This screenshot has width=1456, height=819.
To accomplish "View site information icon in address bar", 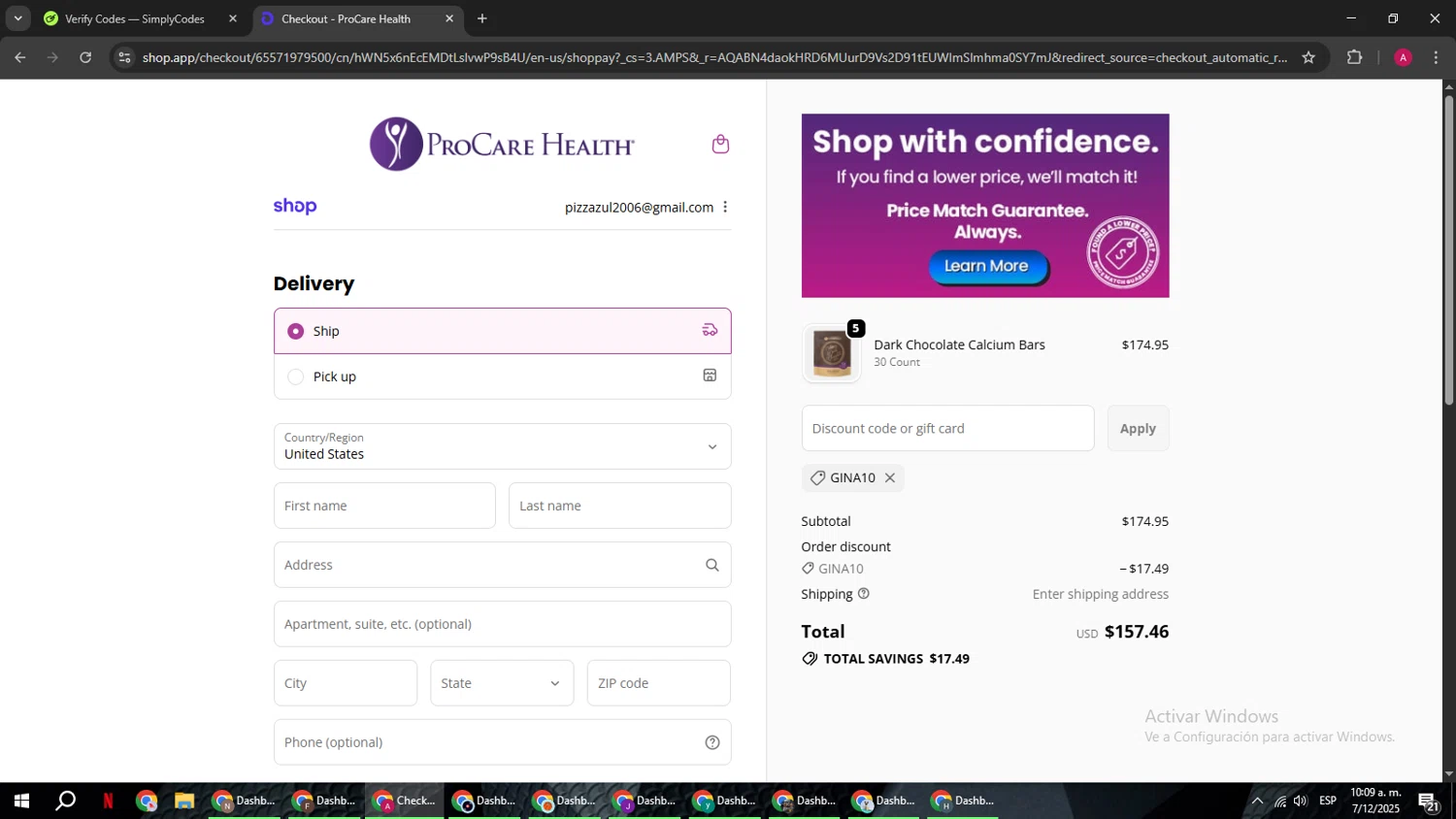I will [124, 57].
